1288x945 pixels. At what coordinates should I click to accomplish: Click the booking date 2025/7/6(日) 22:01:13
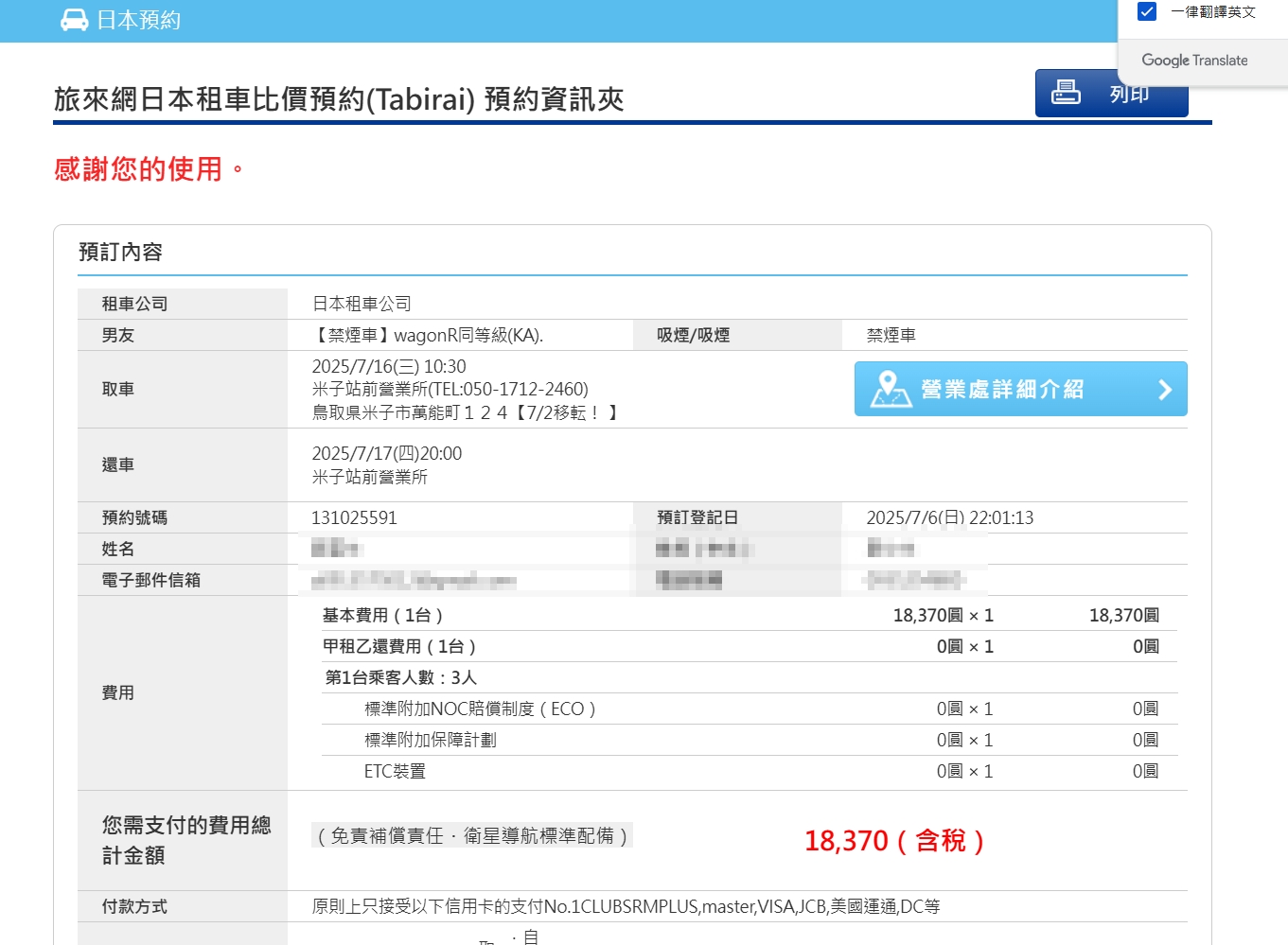[x=949, y=517]
